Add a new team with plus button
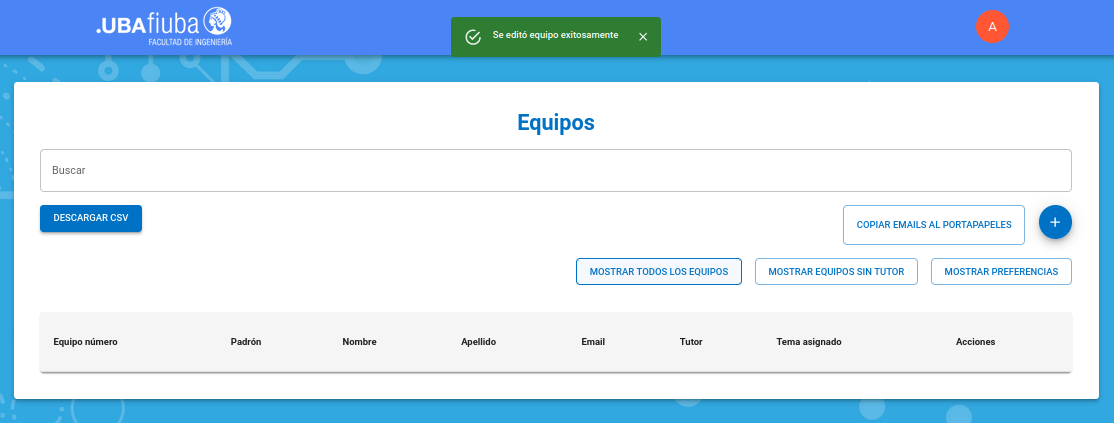Image resolution: width=1114 pixels, height=423 pixels. (1055, 222)
